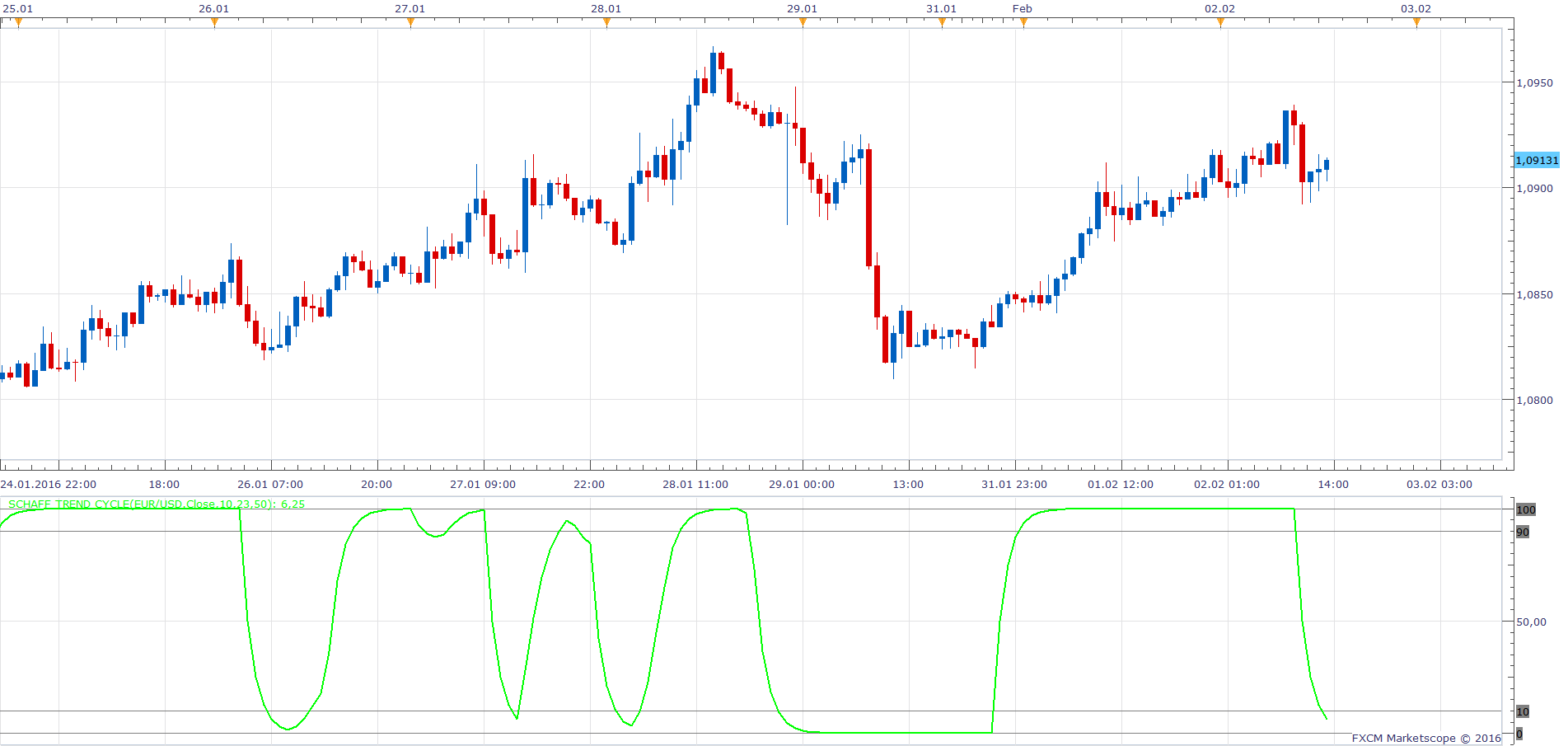Click the 02.02 01:00 time label
1568x746 pixels.
[1227, 484]
